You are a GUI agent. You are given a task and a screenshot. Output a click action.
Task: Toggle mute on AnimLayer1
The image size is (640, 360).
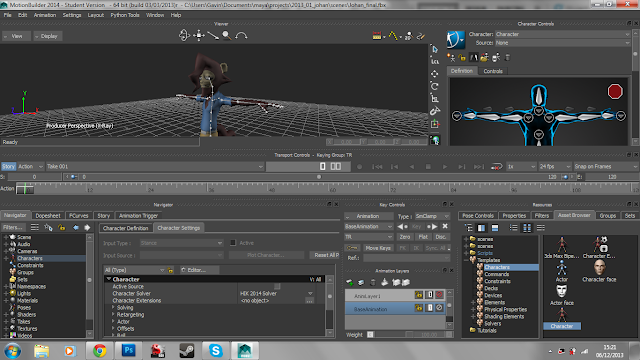click(x=440, y=295)
